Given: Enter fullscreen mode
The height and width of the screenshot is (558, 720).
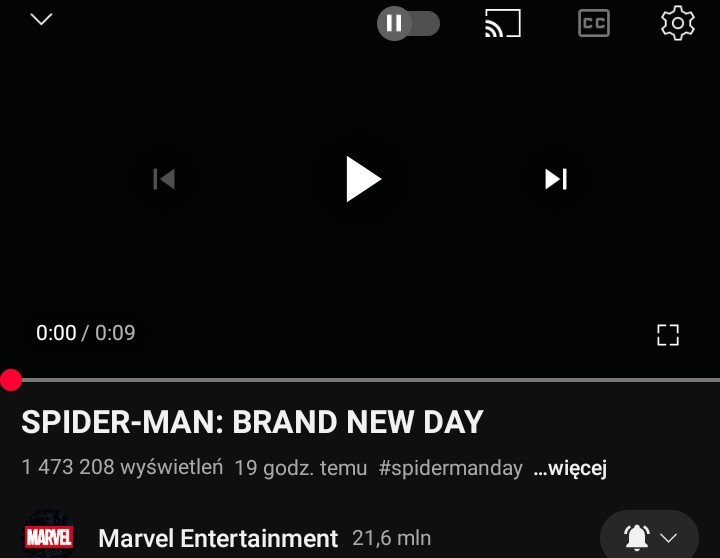Looking at the screenshot, I should 668,335.
